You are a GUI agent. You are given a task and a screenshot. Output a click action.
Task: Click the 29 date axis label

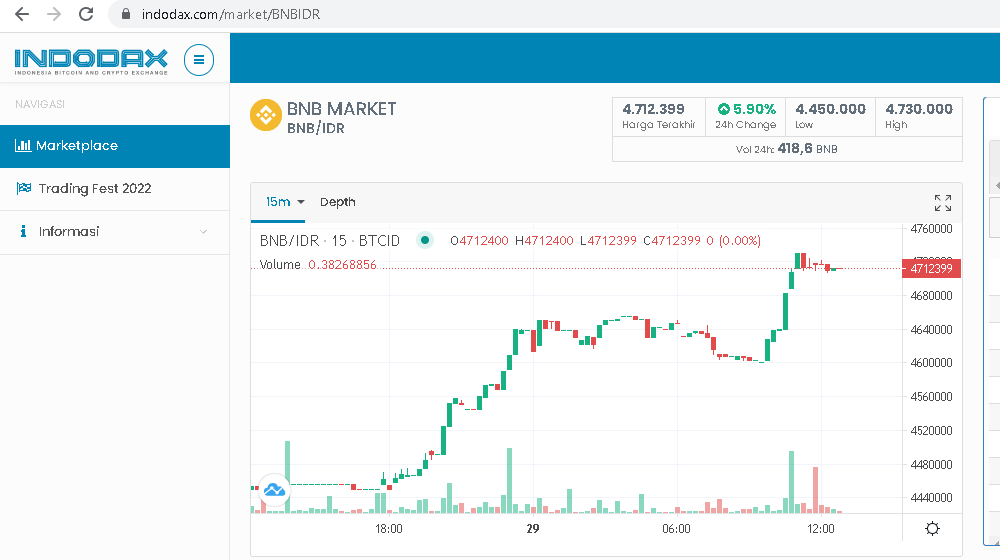pos(533,529)
